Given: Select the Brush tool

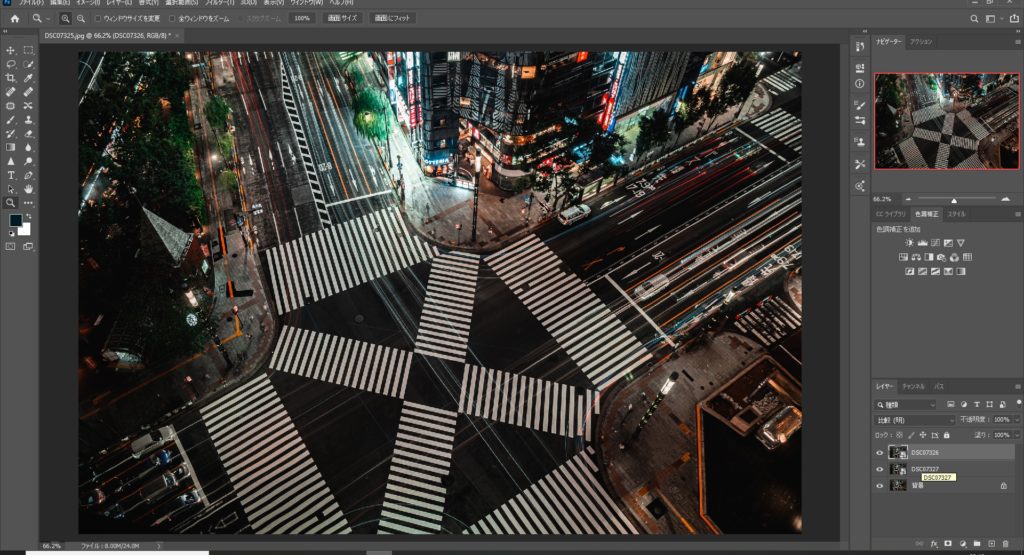Looking at the screenshot, I should [10, 119].
